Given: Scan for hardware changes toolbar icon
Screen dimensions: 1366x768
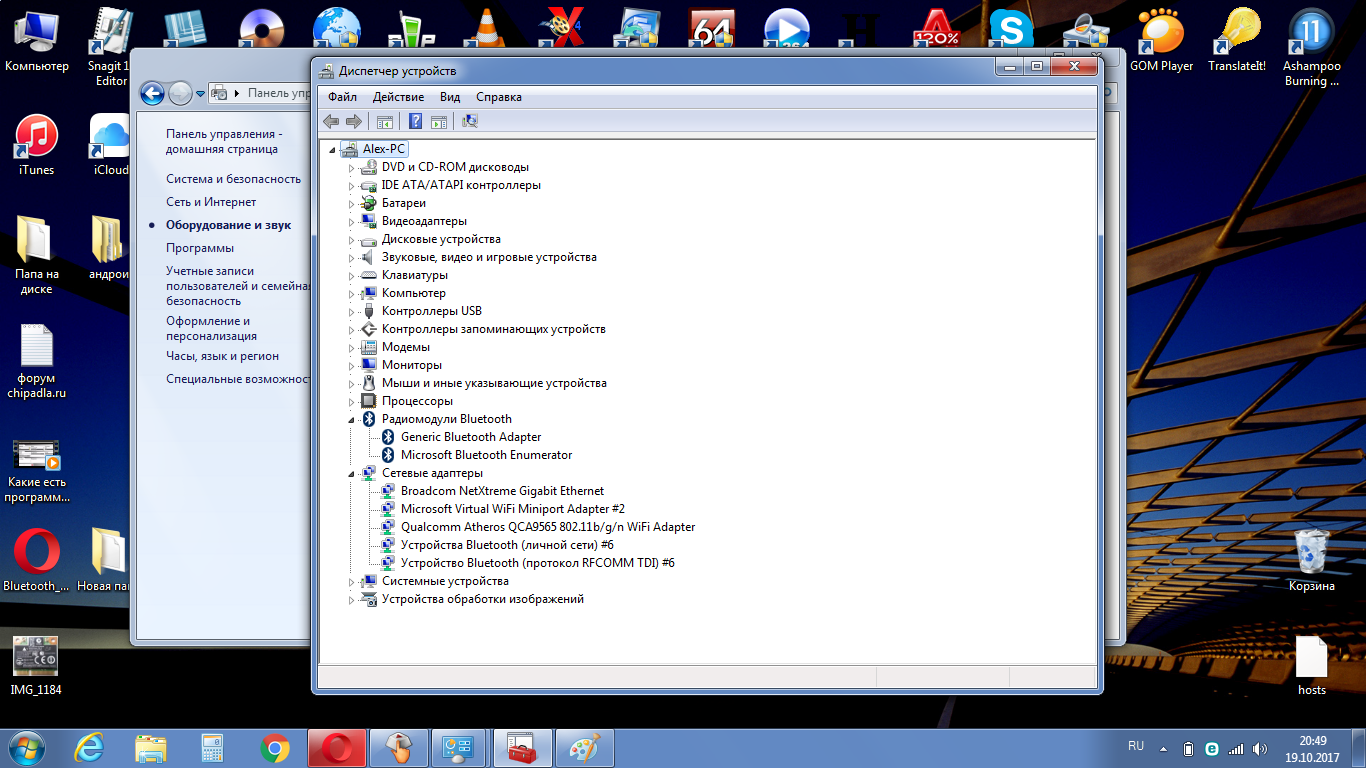Looking at the screenshot, I should pos(470,121).
